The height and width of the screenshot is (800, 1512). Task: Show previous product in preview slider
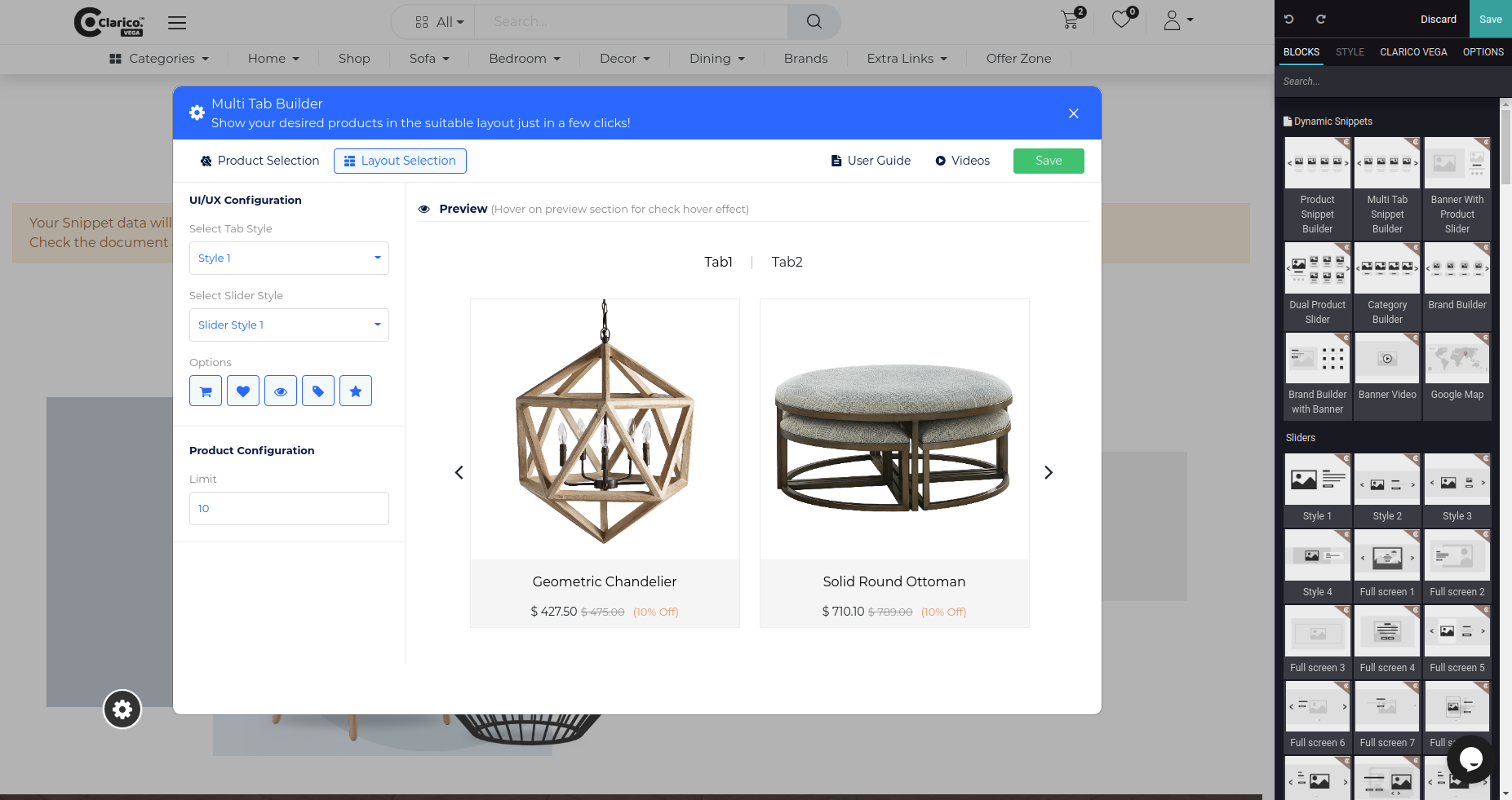459,472
